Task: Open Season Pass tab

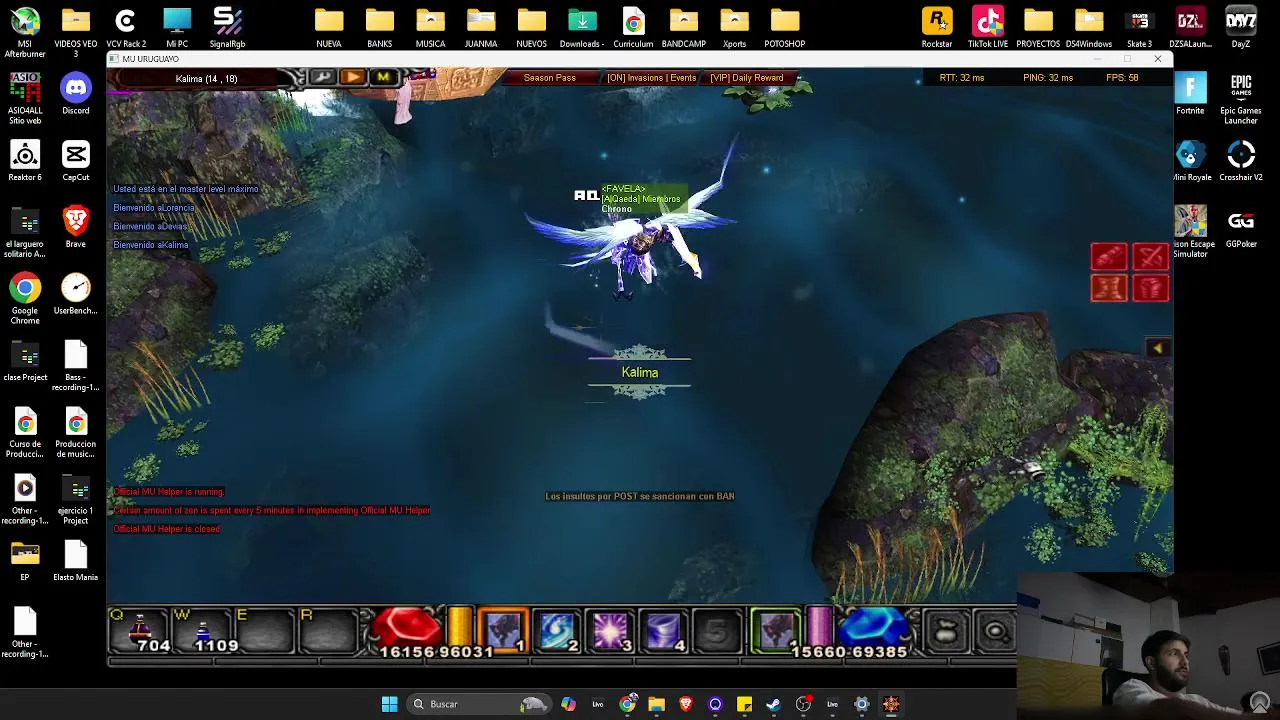Action: click(x=549, y=78)
